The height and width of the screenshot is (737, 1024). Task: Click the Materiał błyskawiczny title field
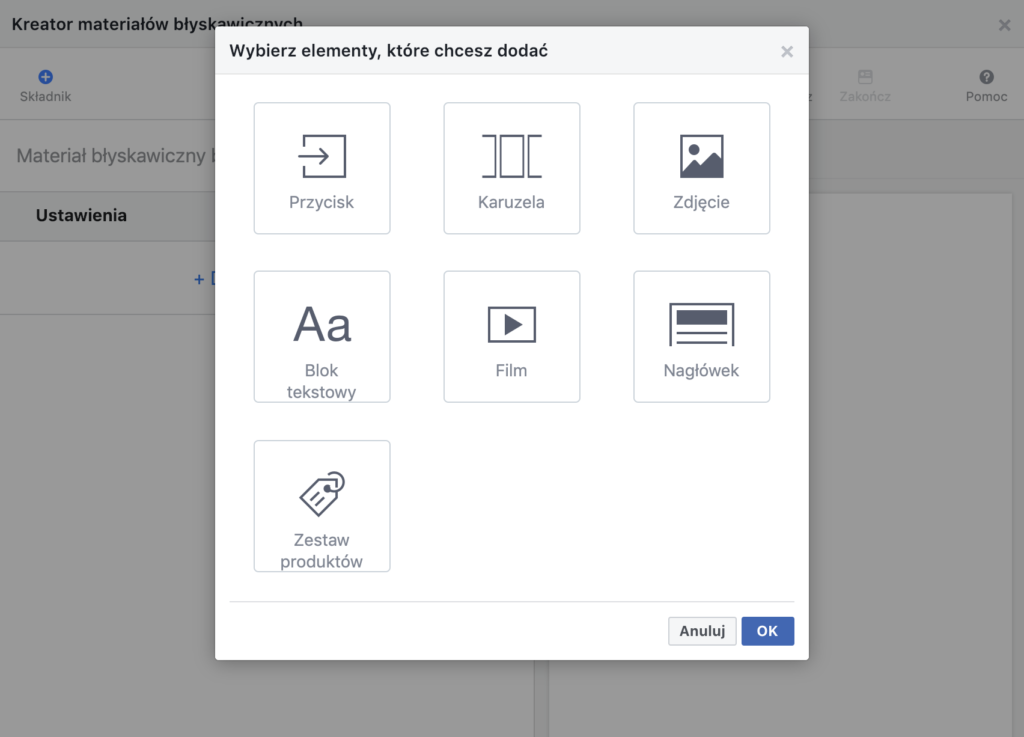112,156
